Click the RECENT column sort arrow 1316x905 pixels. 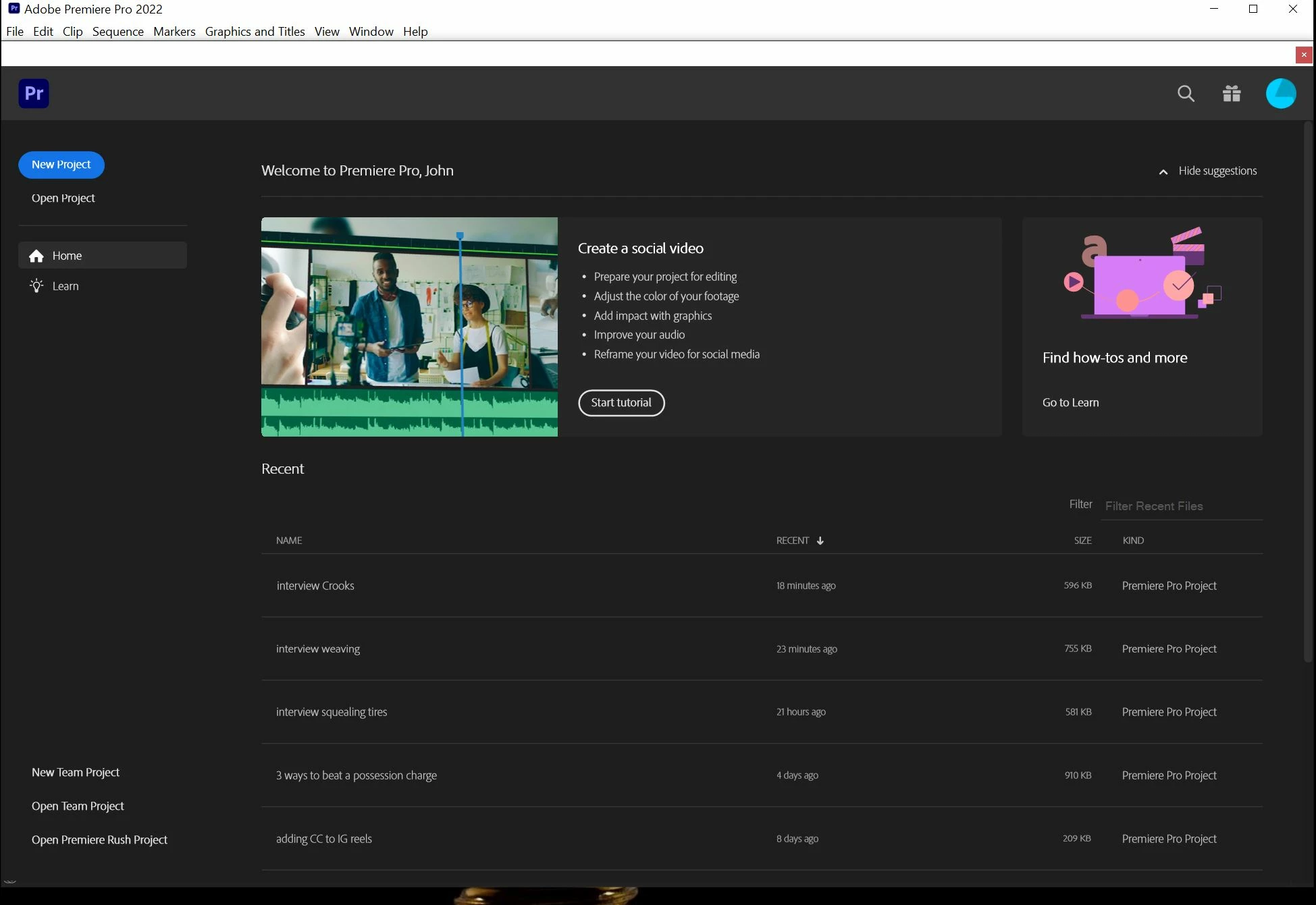[x=820, y=541]
